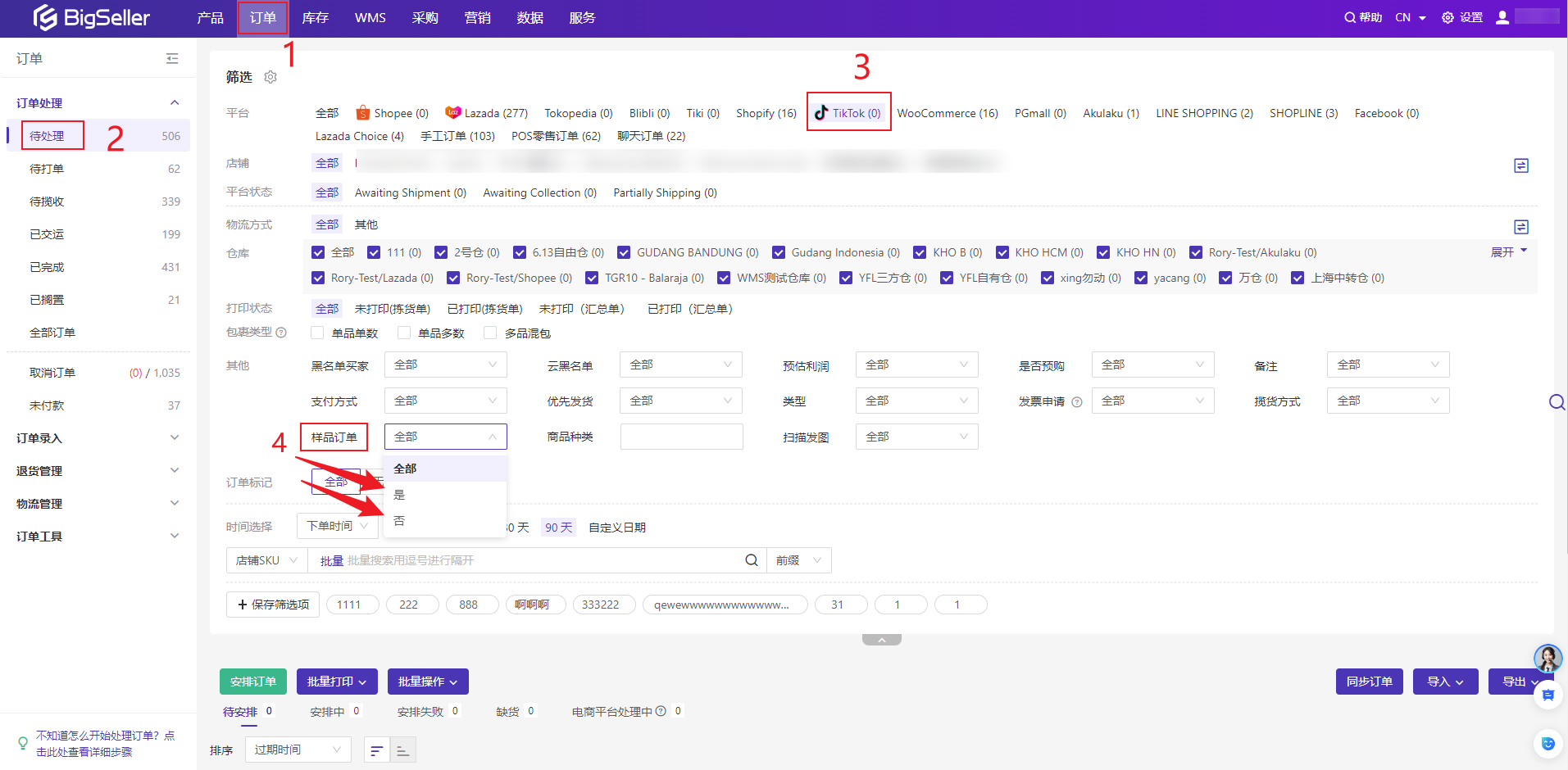Open the 库存 top menu
The image size is (1568, 770).
(315, 18)
